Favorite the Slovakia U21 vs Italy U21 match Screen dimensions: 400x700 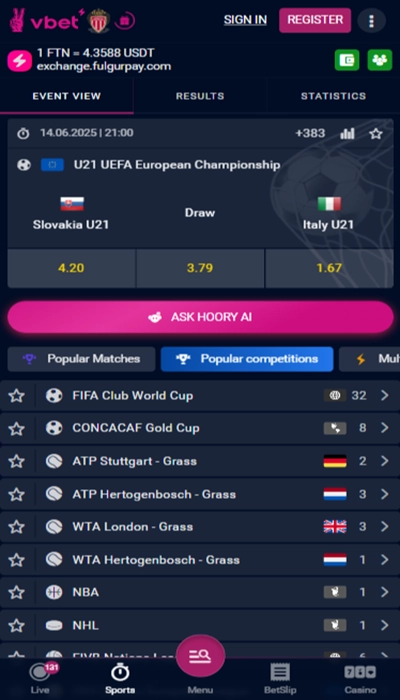(x=376, y=133)
